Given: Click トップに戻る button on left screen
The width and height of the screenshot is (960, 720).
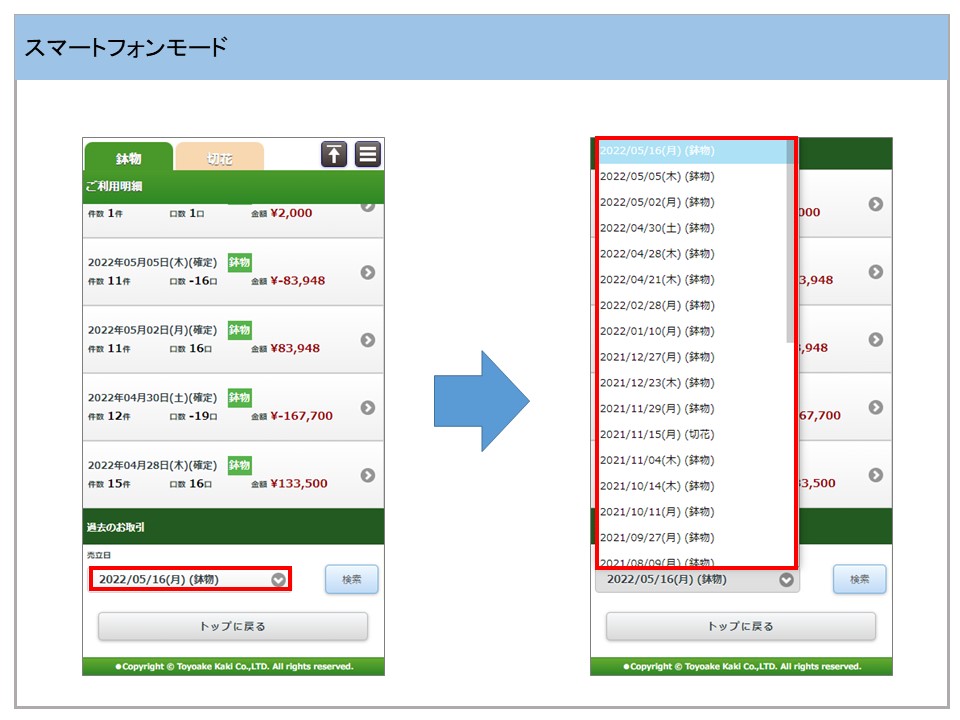Looking at the screenshot, I should 233,627.
